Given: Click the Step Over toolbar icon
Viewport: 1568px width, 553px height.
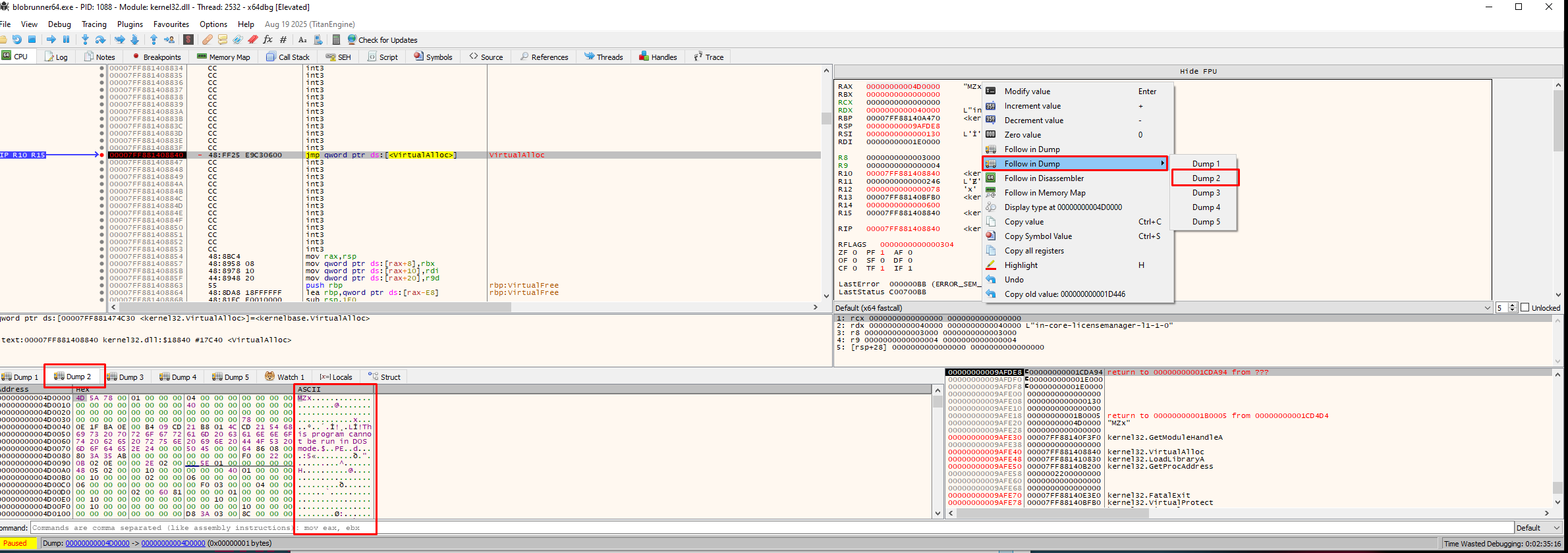Looking at the screenshot, I should [100, 39].
